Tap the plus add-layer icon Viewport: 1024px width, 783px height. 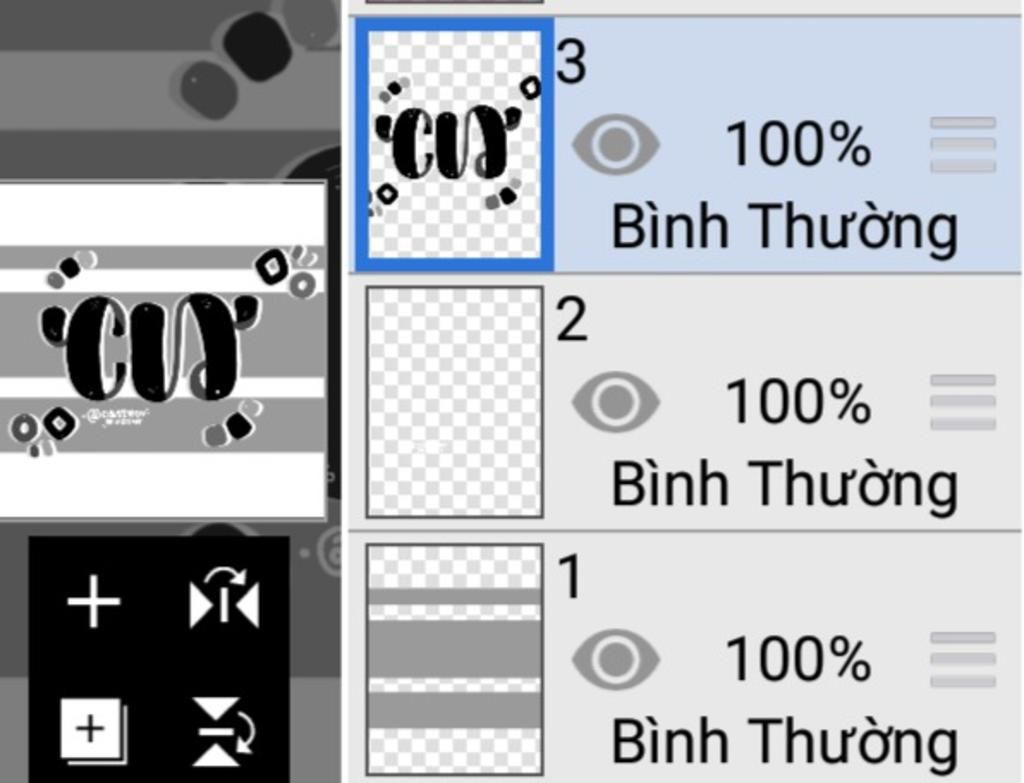(x=94, y=601)
